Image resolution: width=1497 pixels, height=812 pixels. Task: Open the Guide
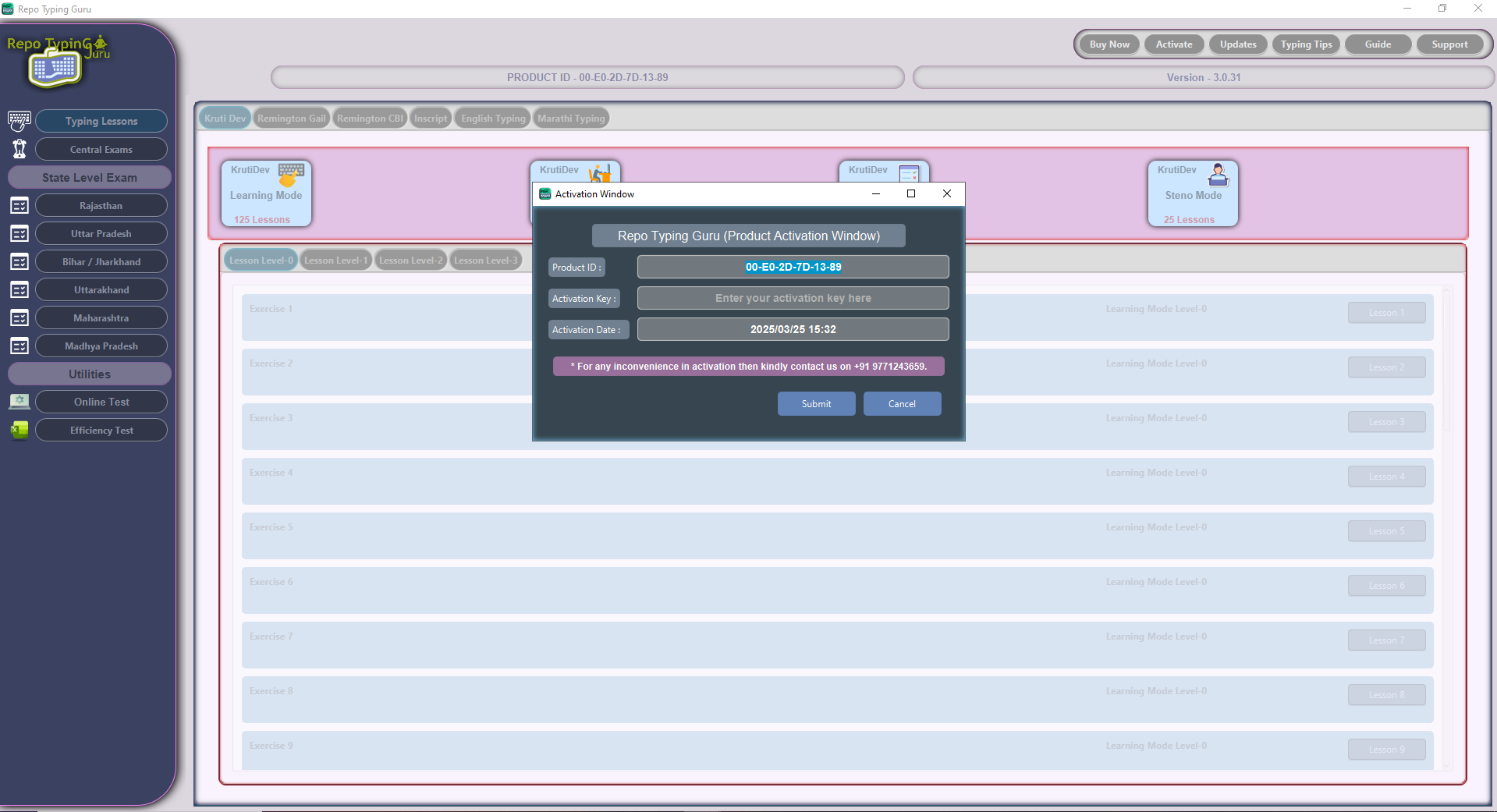click(1378, 44)
